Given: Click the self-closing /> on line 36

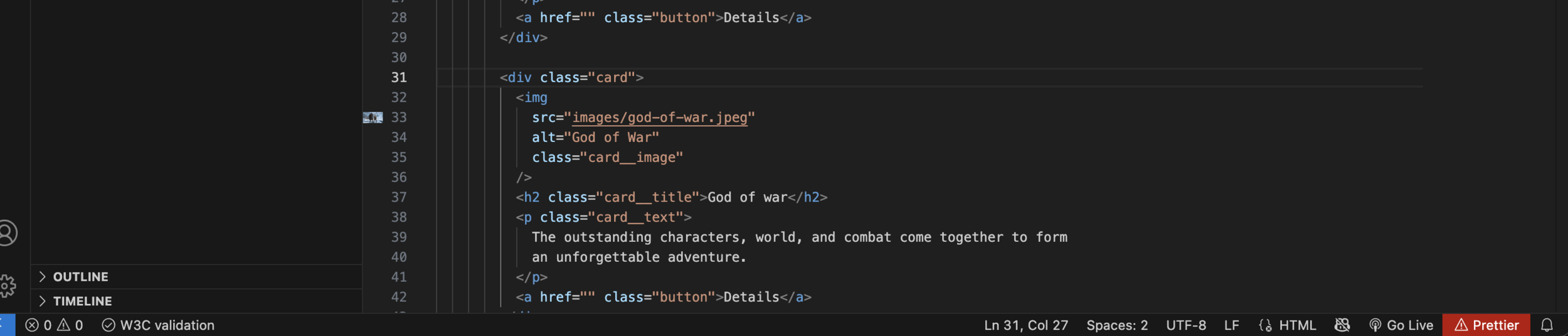Looking at the screenshot, I should coord(524,178).
